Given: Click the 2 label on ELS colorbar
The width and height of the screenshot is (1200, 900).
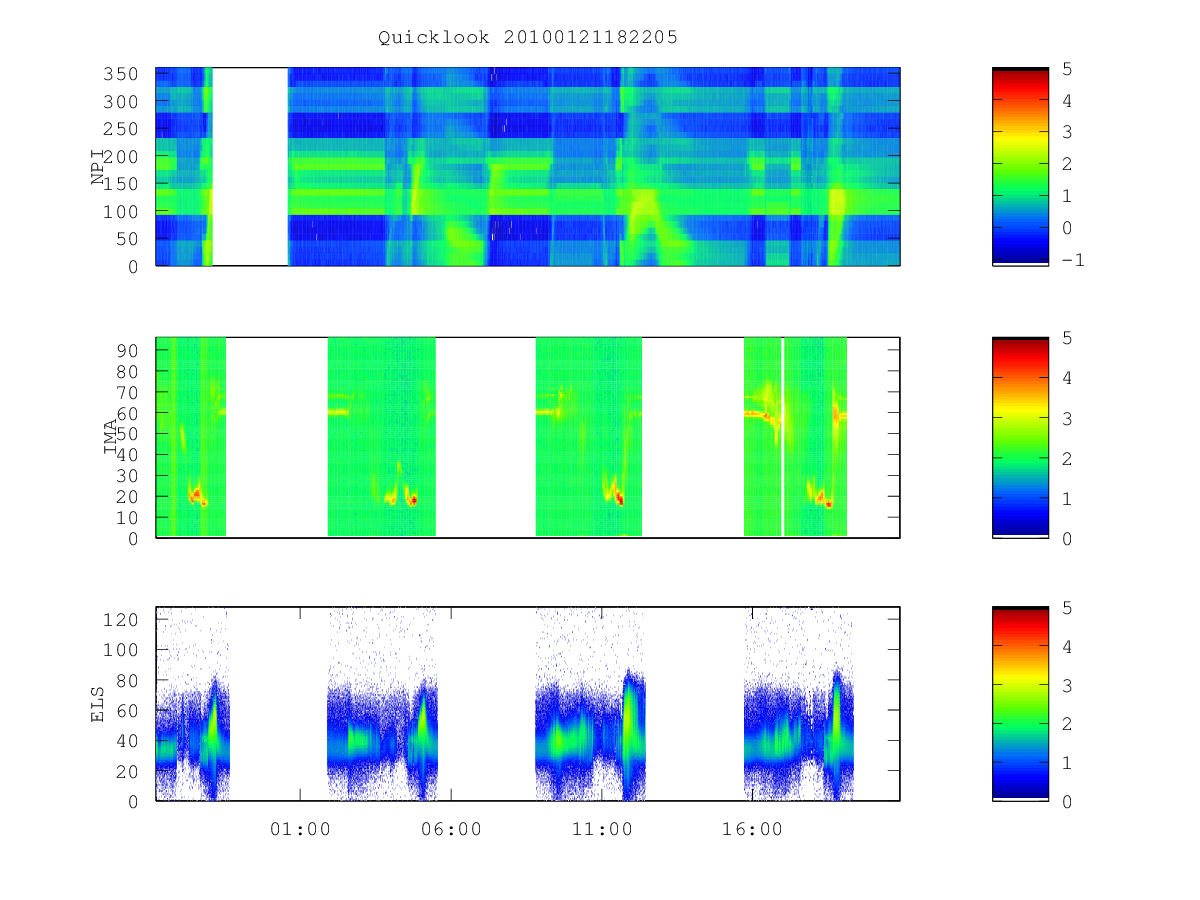Looking at the screenshot, I should tap(1067, 724).
